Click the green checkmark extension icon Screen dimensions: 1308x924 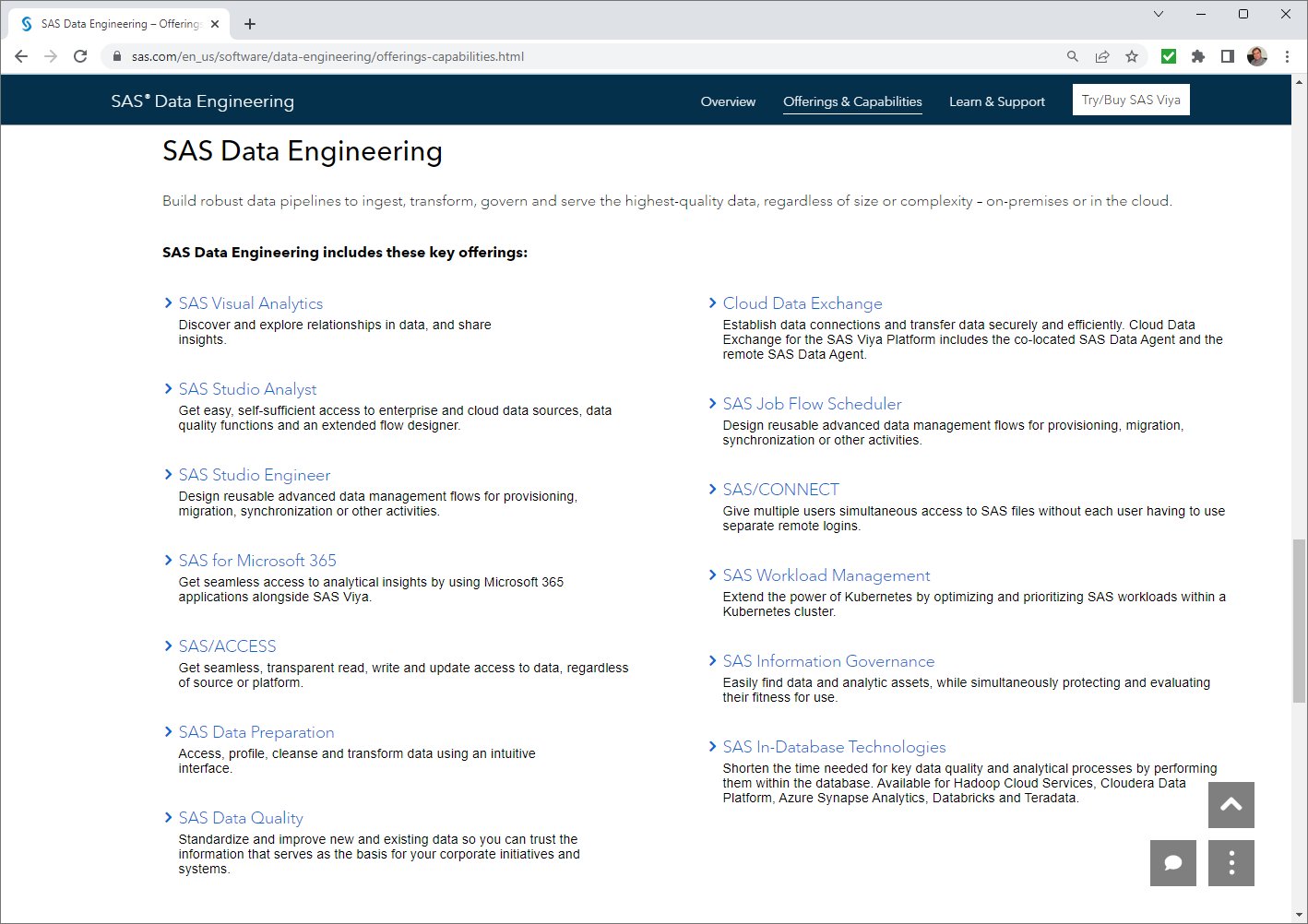[x=1169, y=56]
